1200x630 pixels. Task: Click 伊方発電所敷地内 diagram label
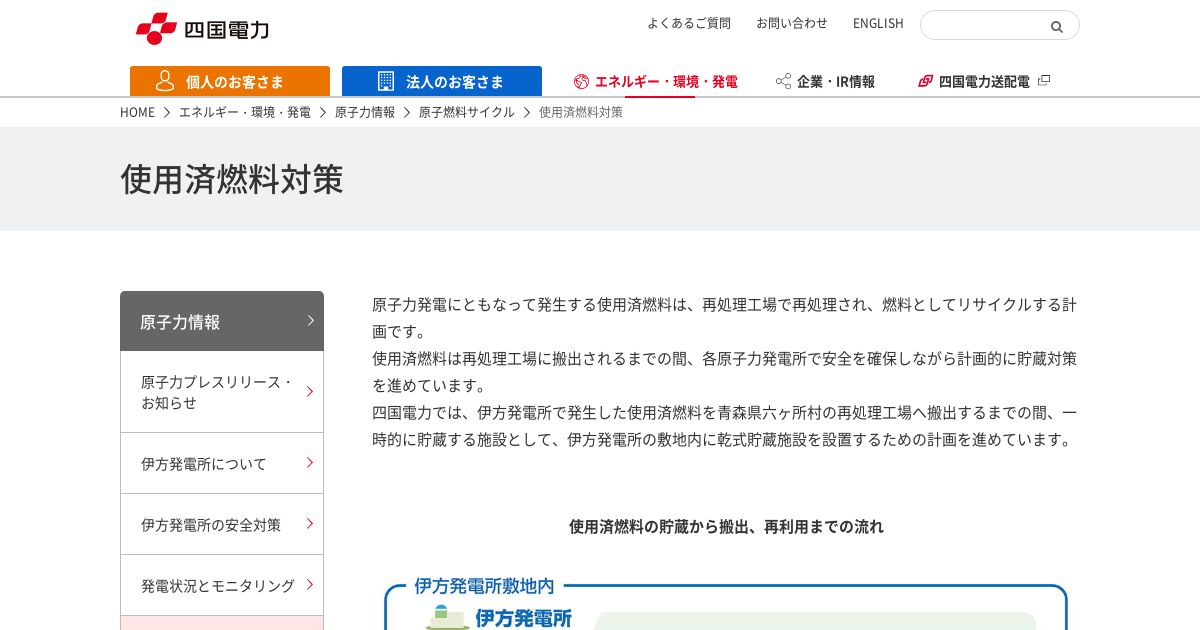tap(484, 586)
